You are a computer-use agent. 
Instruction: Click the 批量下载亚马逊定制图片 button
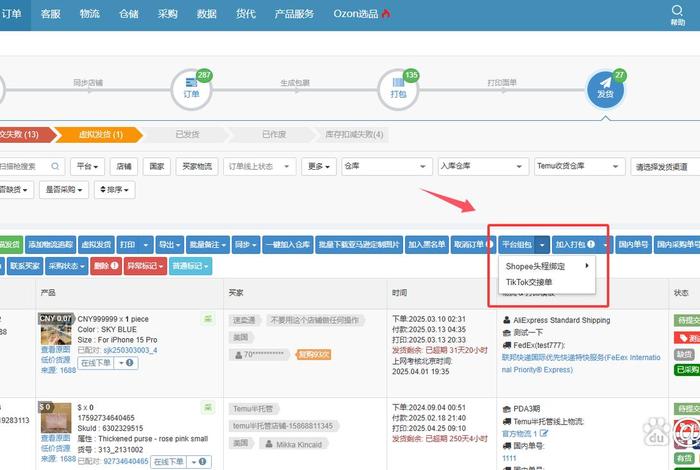[x=359, y=245]
